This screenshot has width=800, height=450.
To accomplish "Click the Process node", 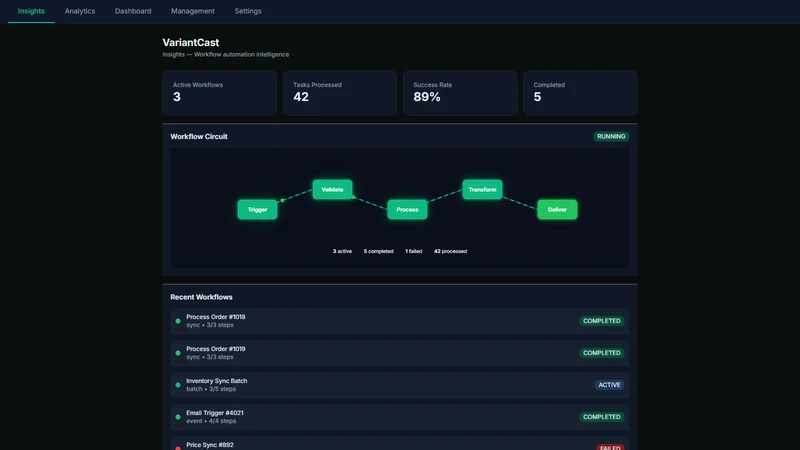I will click(407, 210).
